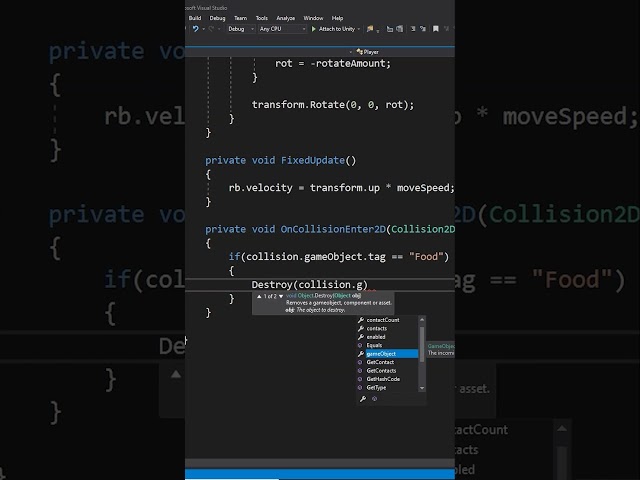The image size is (640, 480).
Task: Click the IntelliSense list scroll-up arrow
Action: (422, 319)
